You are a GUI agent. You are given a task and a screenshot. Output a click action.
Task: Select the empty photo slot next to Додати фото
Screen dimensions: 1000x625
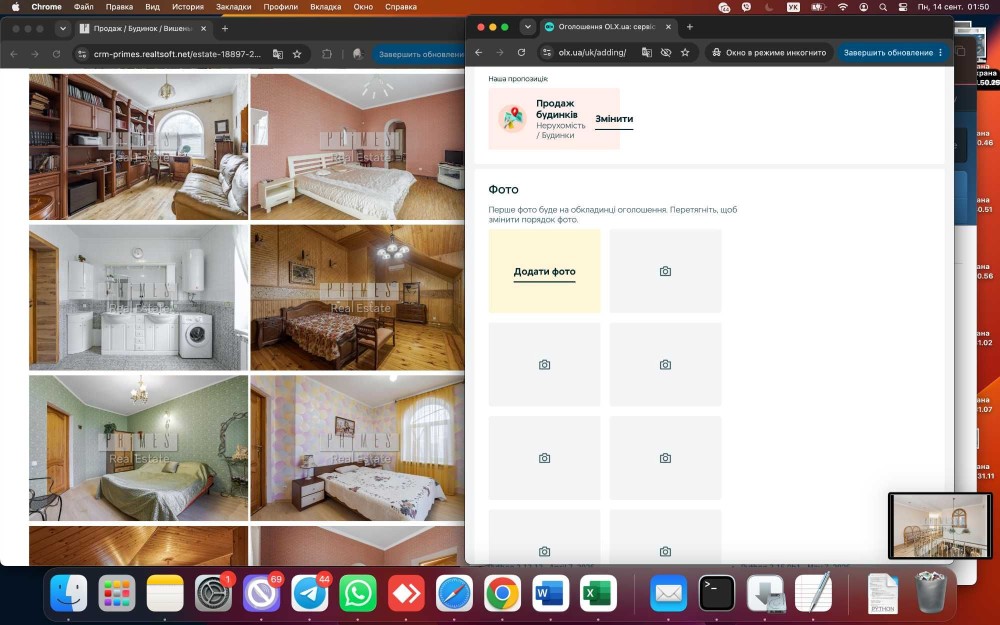click(x=665, y=272)
